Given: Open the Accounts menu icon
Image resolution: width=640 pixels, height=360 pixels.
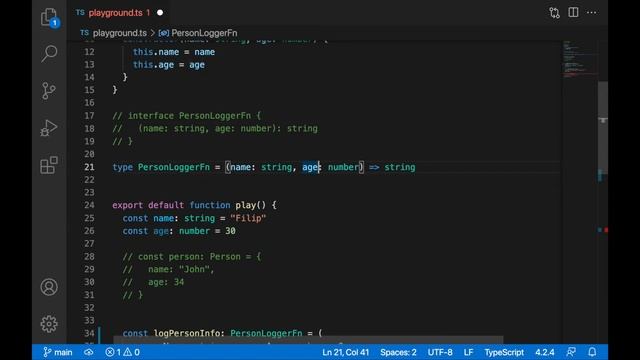Looking at the screenshot, I should 49,287.
